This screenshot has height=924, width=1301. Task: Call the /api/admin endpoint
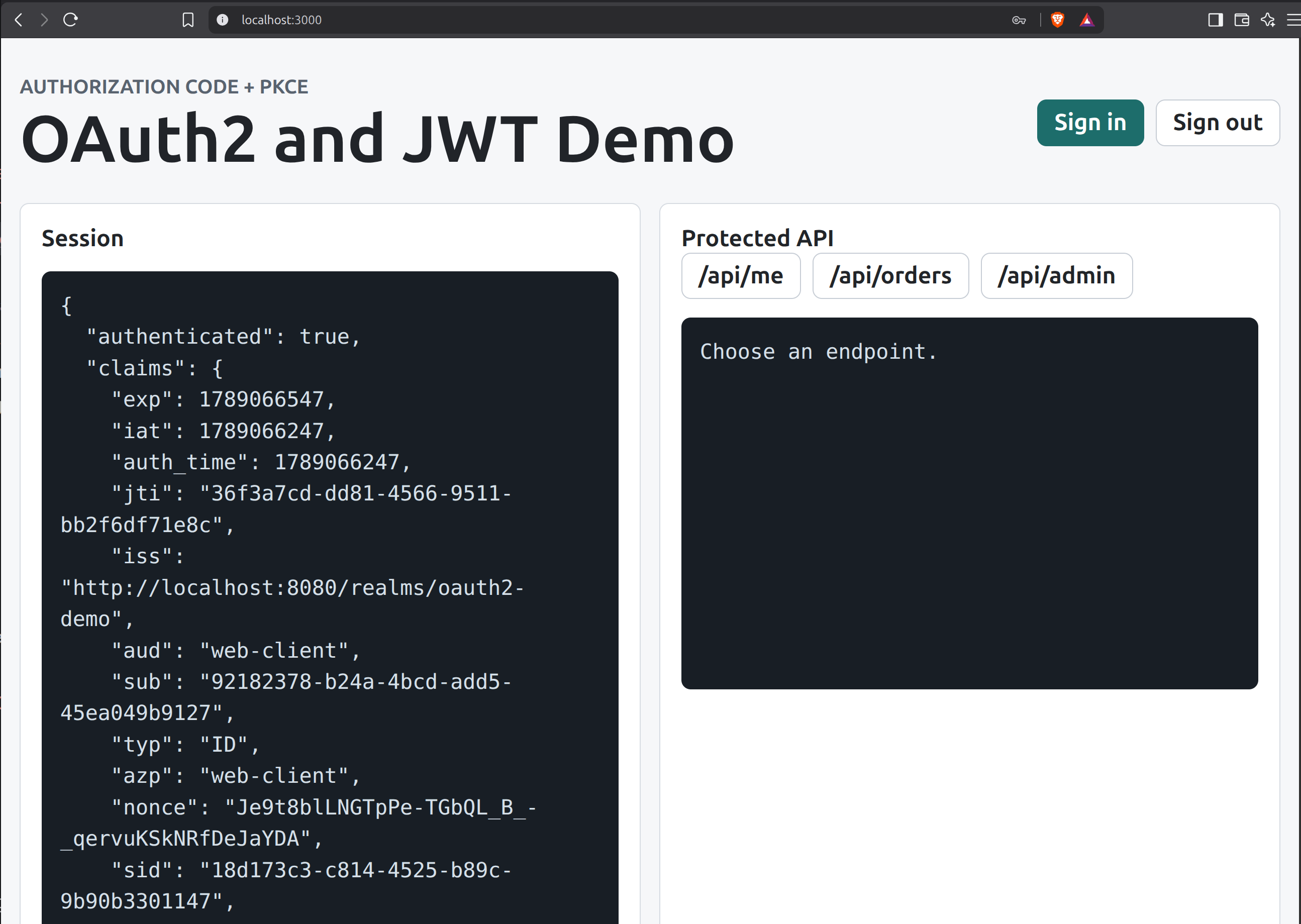click(x=1056, y=276)
